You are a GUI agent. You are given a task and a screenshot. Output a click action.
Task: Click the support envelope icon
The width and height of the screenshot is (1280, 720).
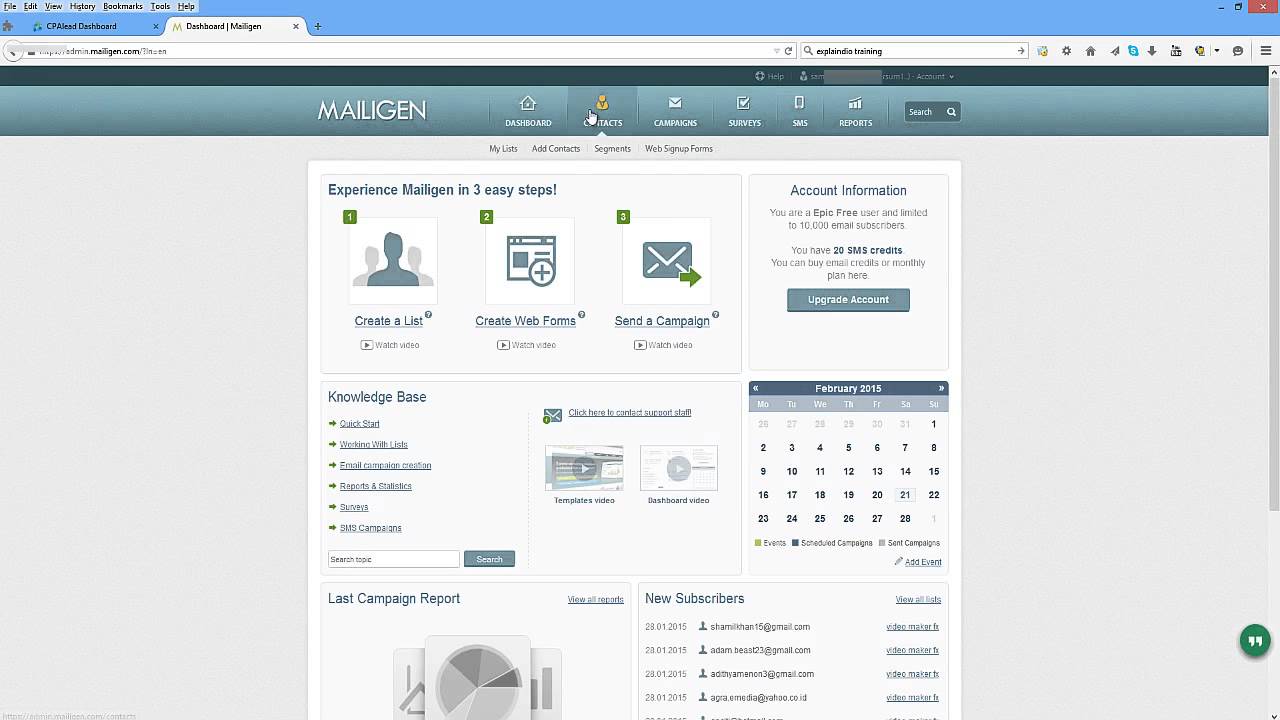pos(553,415)
